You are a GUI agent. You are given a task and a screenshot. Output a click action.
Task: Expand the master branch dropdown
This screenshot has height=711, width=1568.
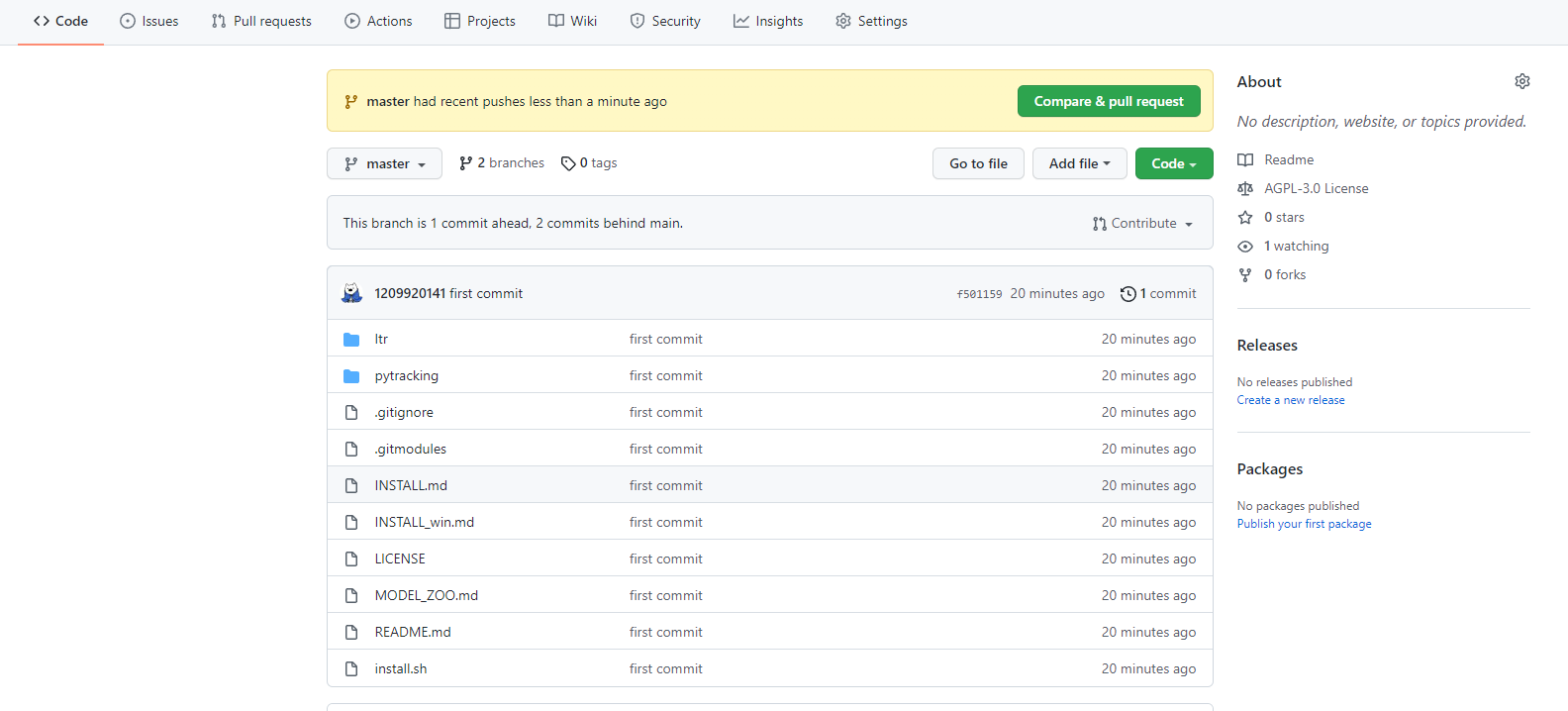384,163
